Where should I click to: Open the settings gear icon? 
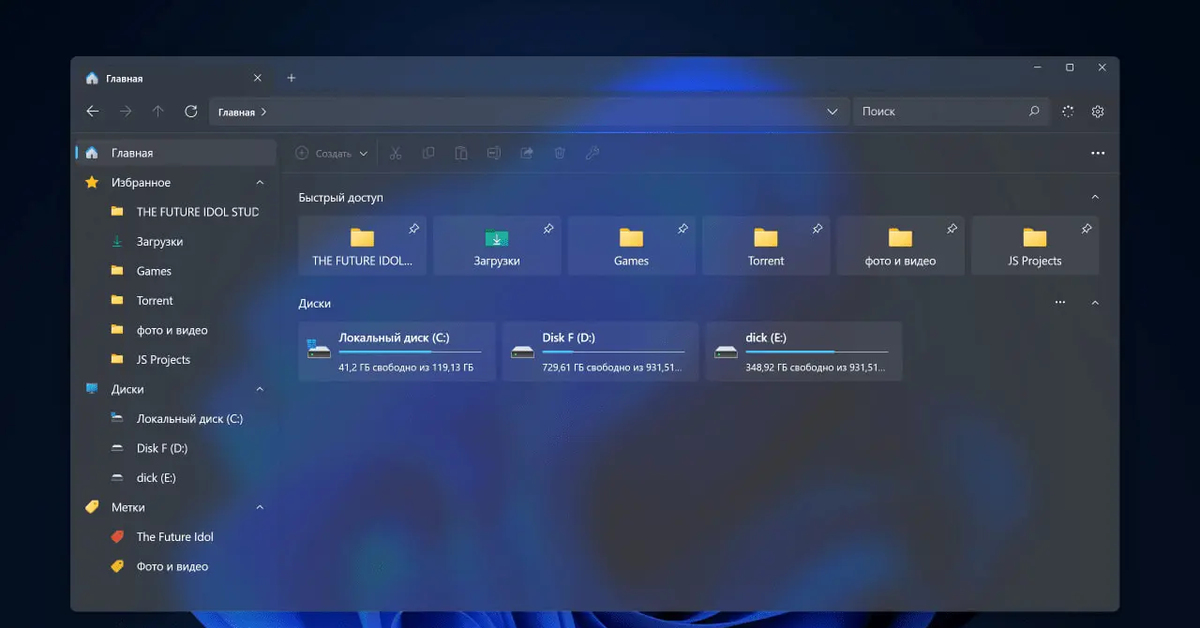1097,112
